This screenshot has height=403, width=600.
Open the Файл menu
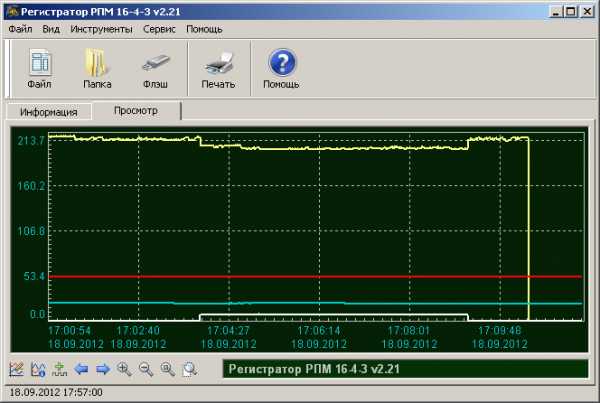point(20,29)
